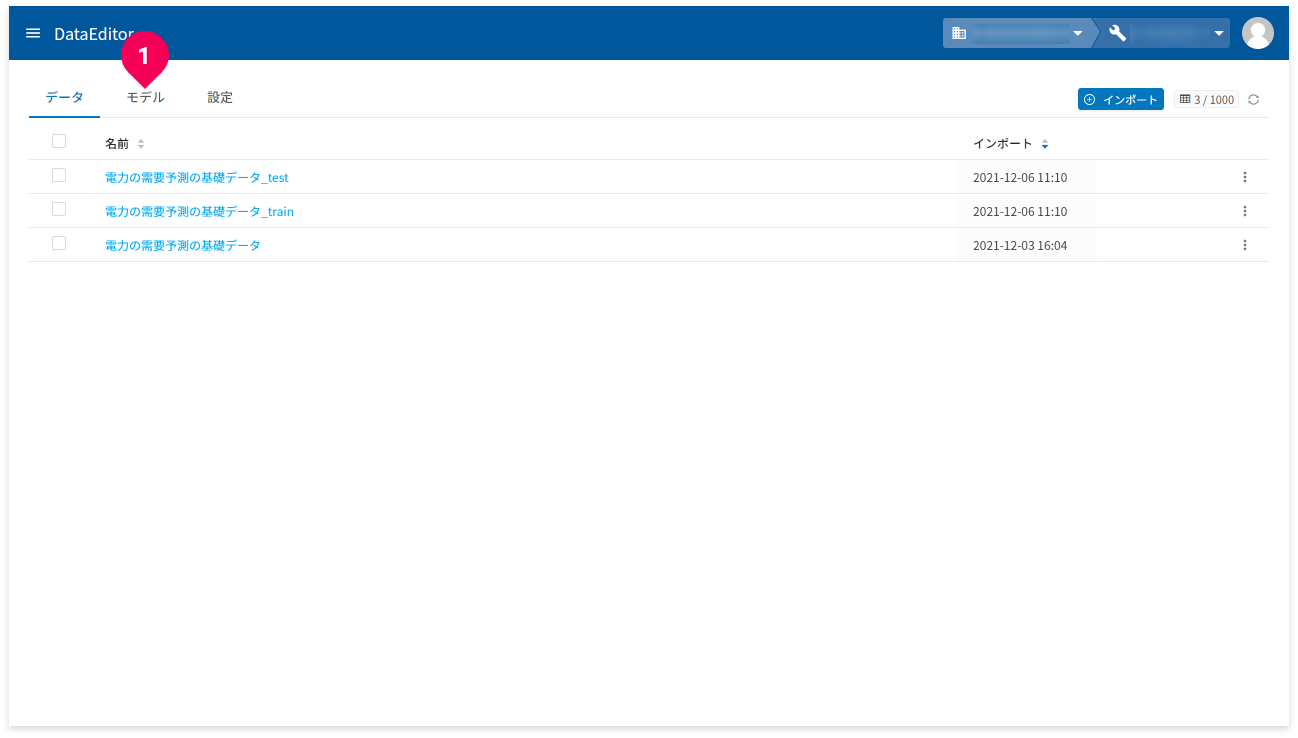Click the インポート button
The height and width of the screenshot is (738, 1298).
(x=1121, y=99)
